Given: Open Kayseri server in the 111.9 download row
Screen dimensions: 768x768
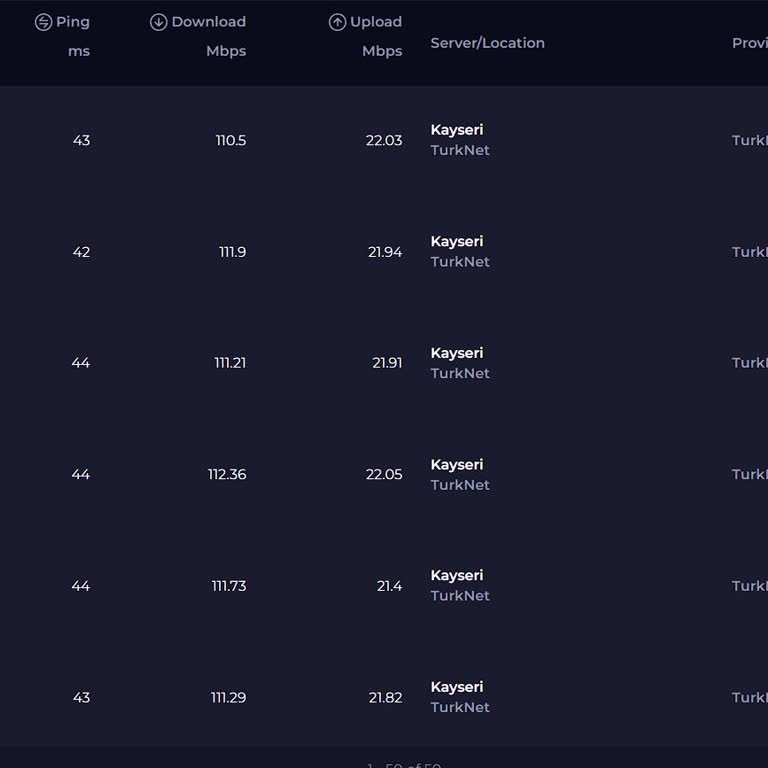Looking at the screenshot, I should (457, 242).
